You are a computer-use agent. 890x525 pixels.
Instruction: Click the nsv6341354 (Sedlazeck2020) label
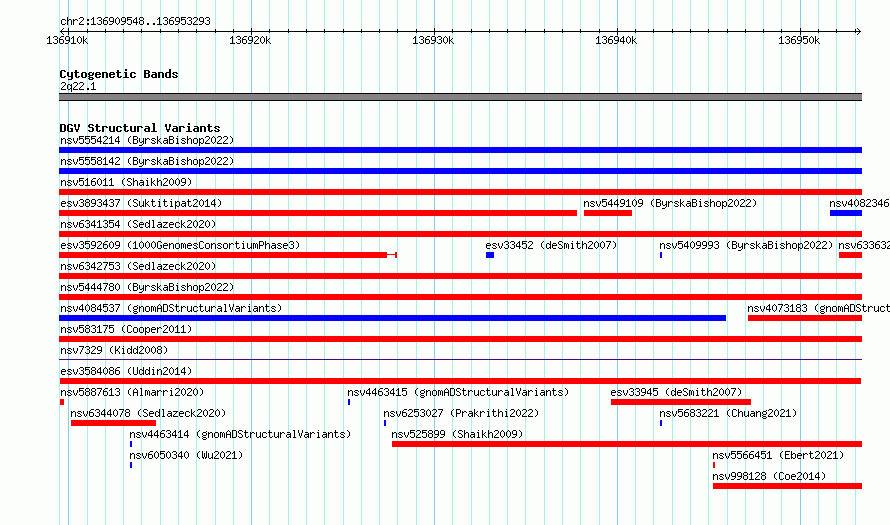[138, 224]
